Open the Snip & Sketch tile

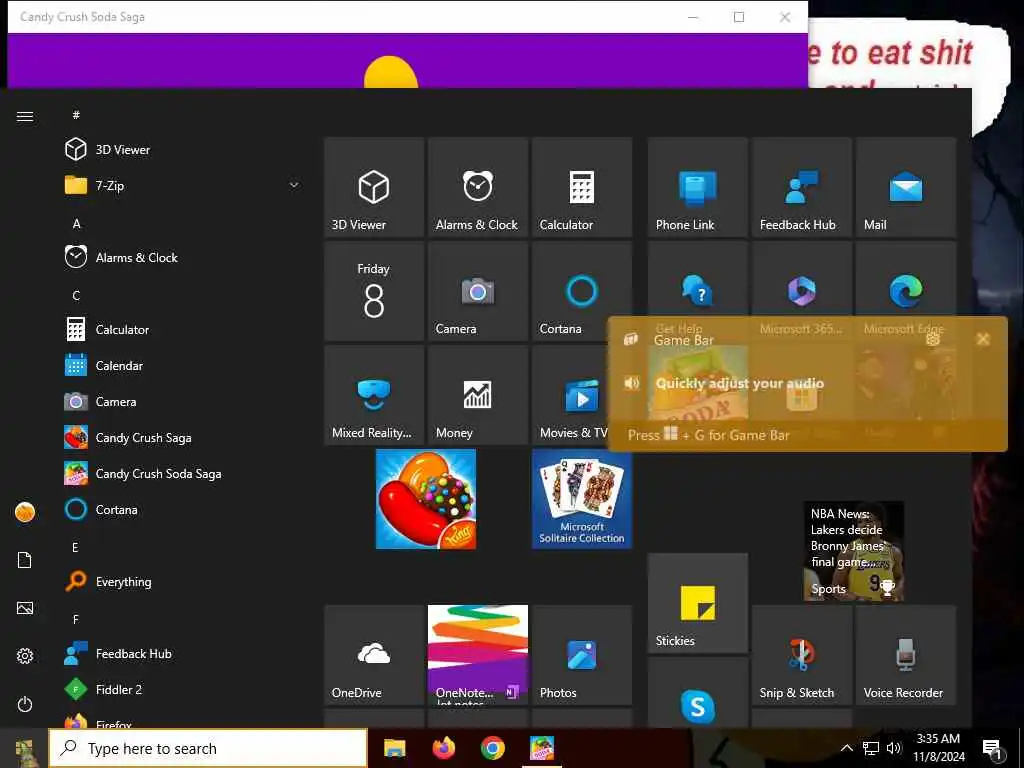tap(801, 654)
